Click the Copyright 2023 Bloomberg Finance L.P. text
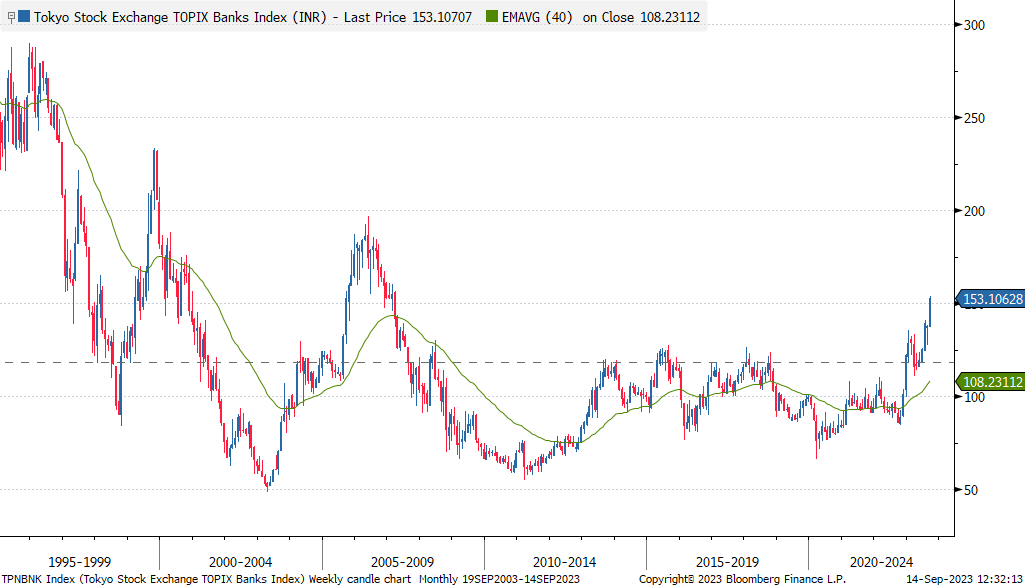The height and width of the screenshot is (587, 1025). coord(742,579)
